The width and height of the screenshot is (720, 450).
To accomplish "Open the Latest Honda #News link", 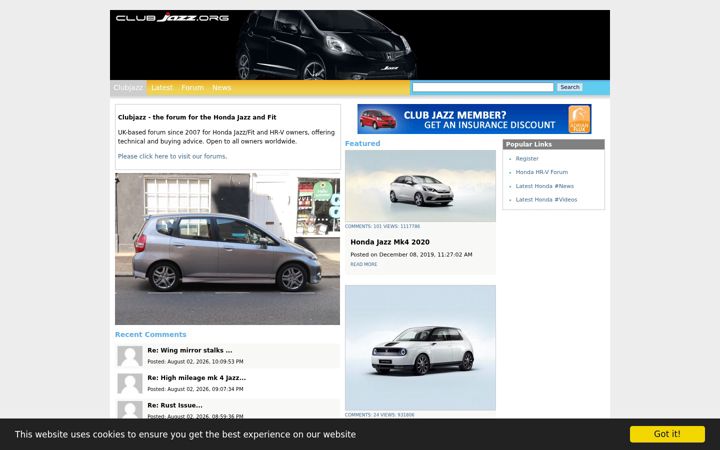I will tap(545, 186).
